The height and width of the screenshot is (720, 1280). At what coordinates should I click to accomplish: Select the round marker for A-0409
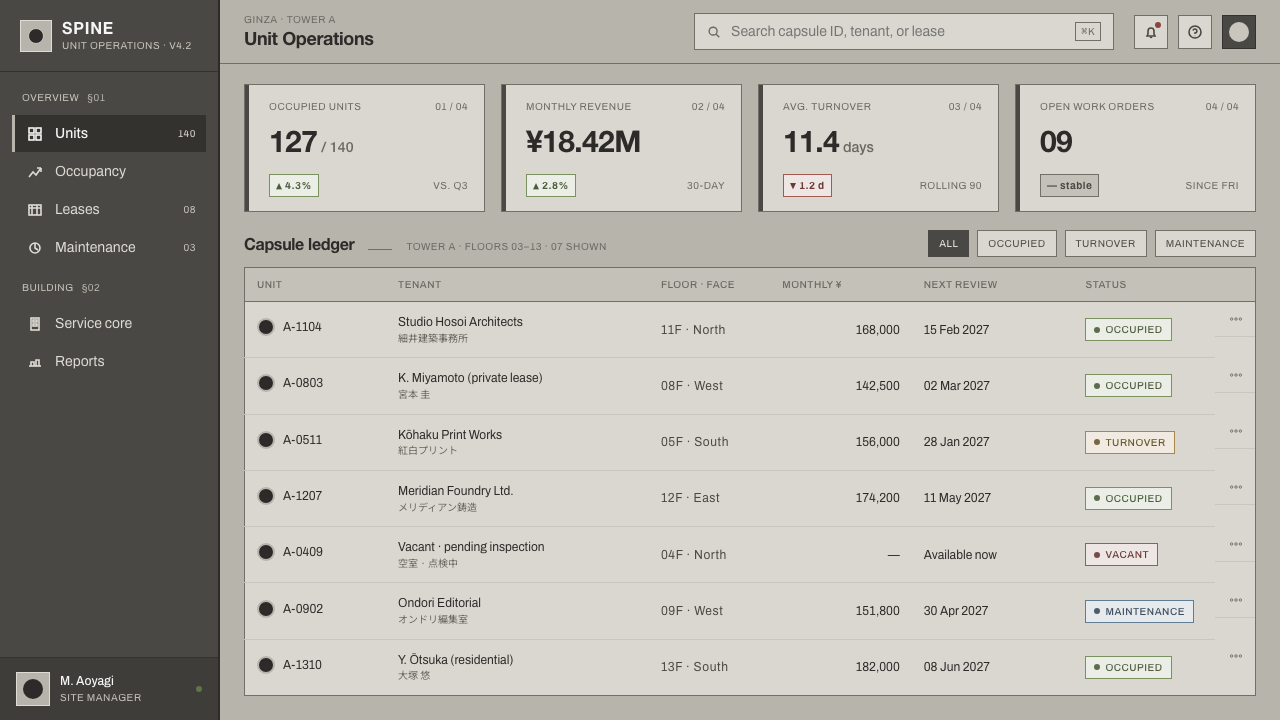[266, 552]
